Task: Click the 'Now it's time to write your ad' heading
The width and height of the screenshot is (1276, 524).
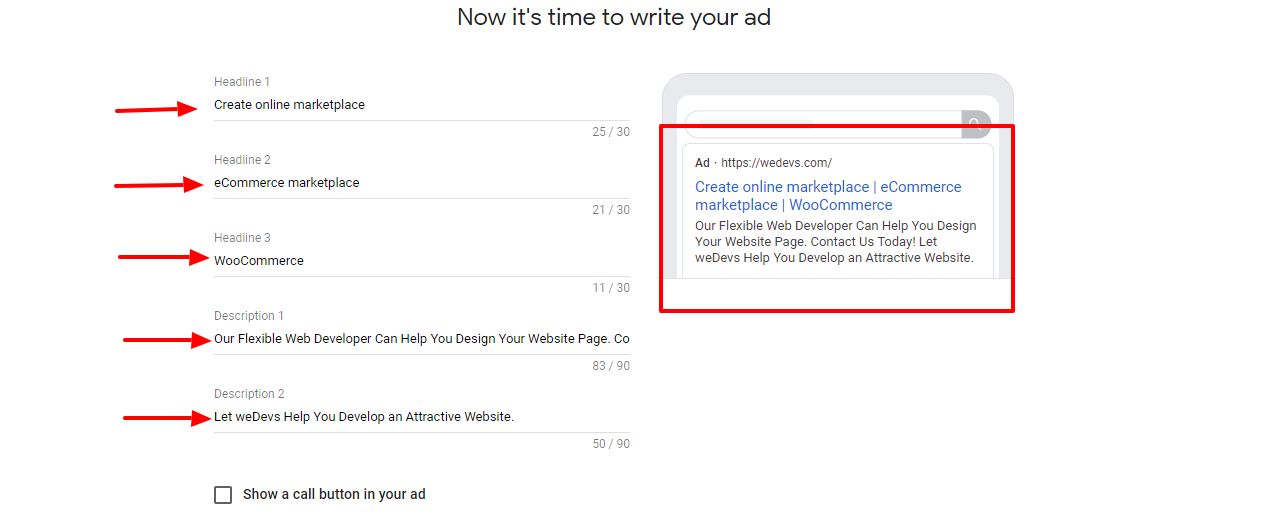Action: (x=614, y=17)
